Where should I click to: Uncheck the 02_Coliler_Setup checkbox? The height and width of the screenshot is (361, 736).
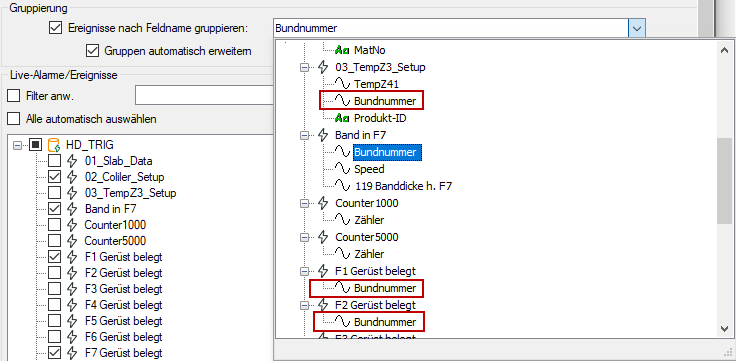(x=55, y=177)
